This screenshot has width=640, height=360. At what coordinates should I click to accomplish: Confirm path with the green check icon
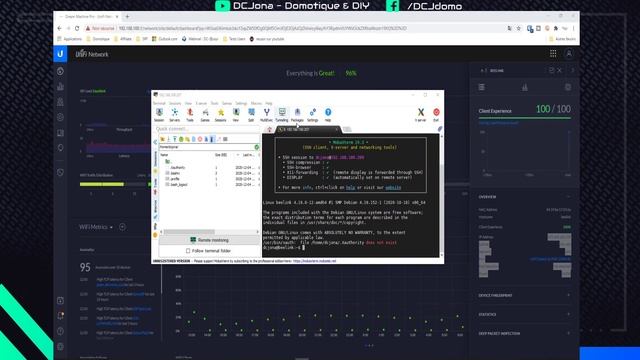click(x=257, y=147)
